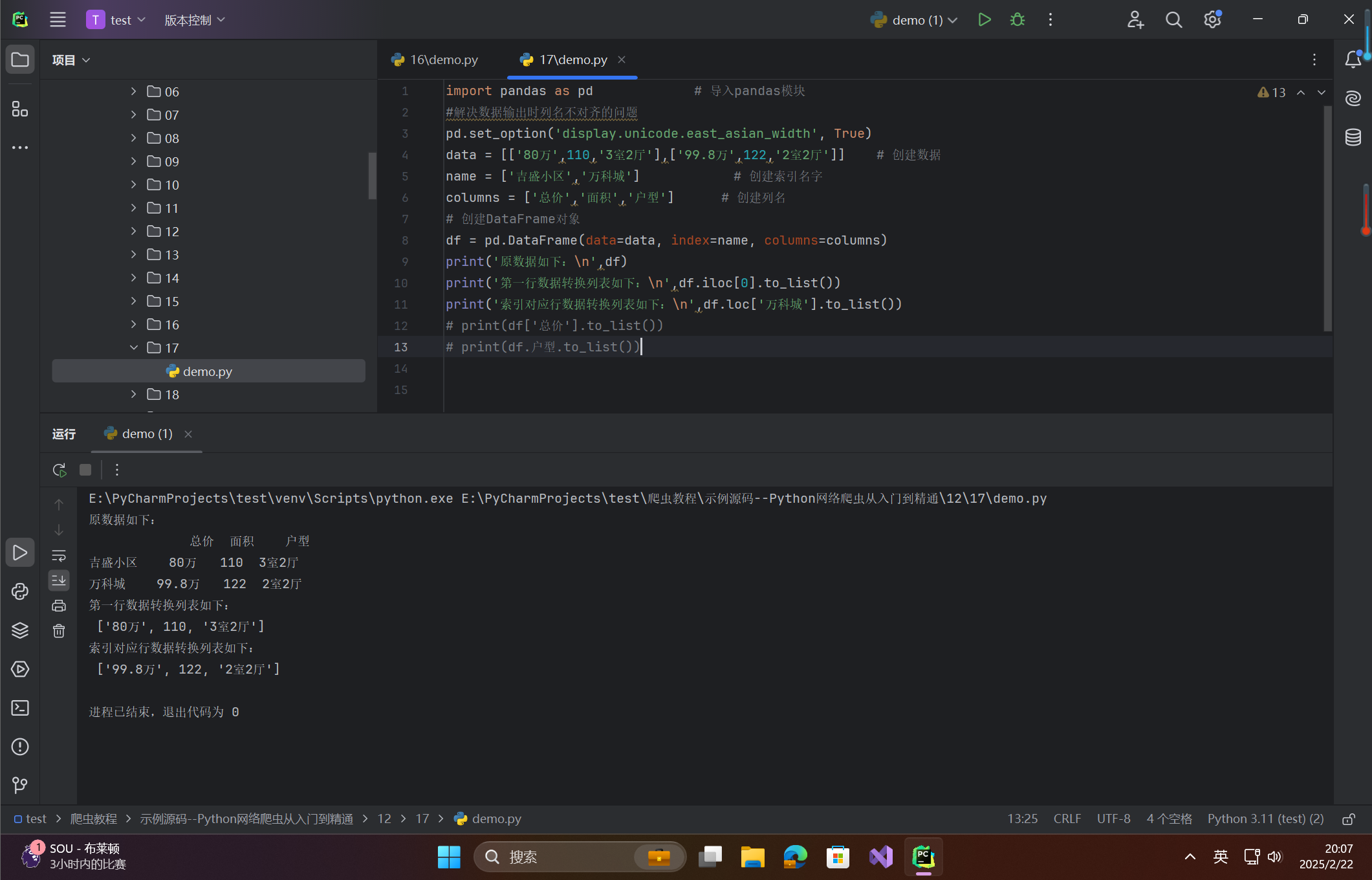1372x880 pixels.
Task: Open the Database tool window
Action: tap(1353, 137)
